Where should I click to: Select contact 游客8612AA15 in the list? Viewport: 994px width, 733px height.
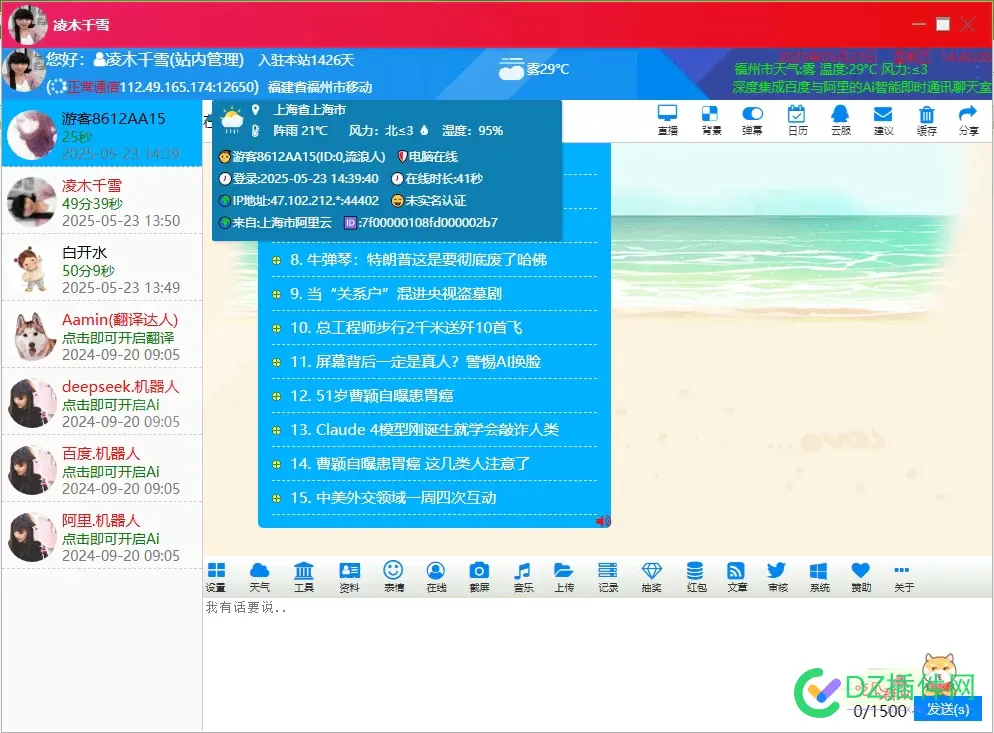pyautogui.click(x=101, y=134)
